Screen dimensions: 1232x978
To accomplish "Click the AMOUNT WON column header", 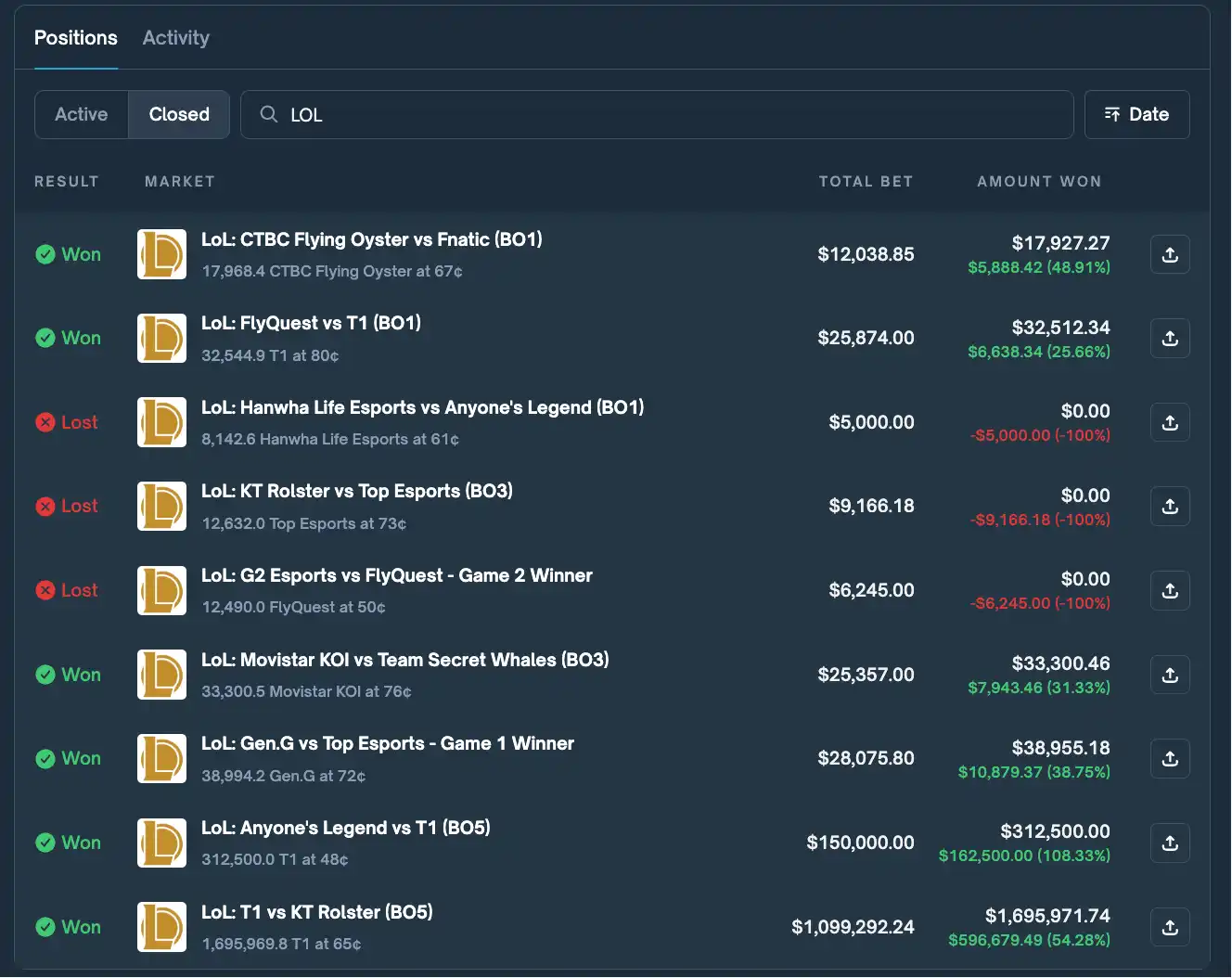I will [x=1038, y=181].
